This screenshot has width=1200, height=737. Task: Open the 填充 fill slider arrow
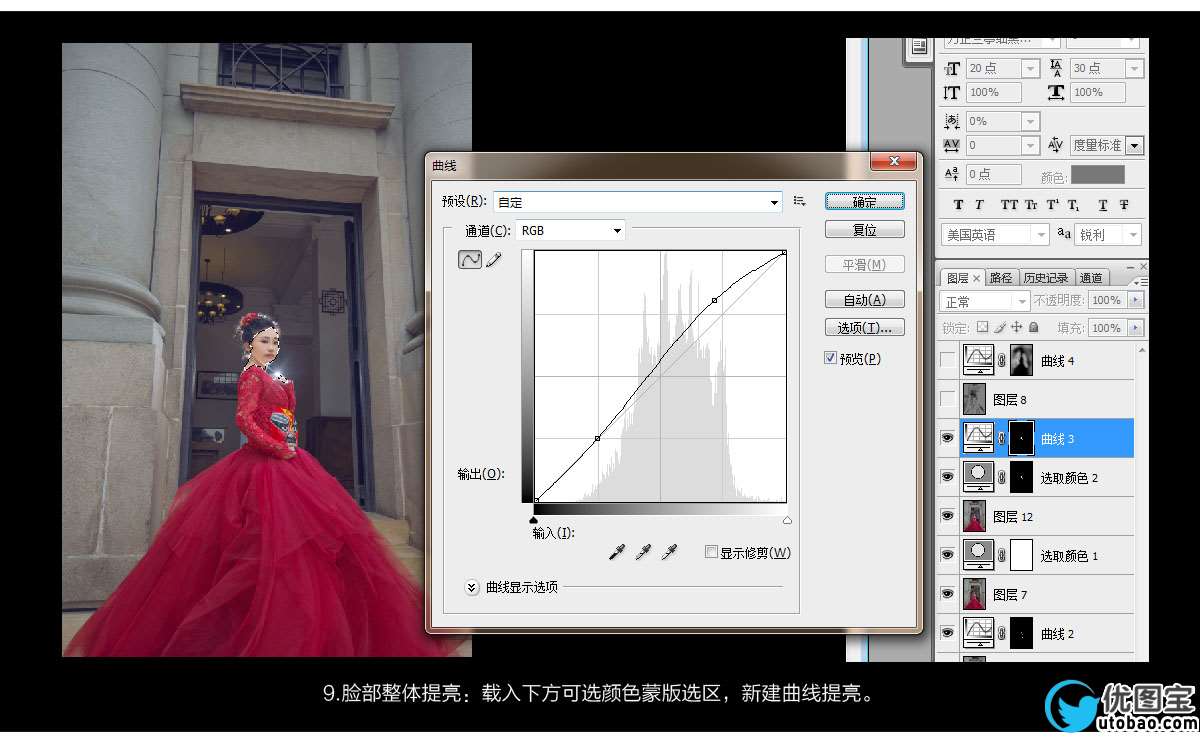pos(1134,327)
